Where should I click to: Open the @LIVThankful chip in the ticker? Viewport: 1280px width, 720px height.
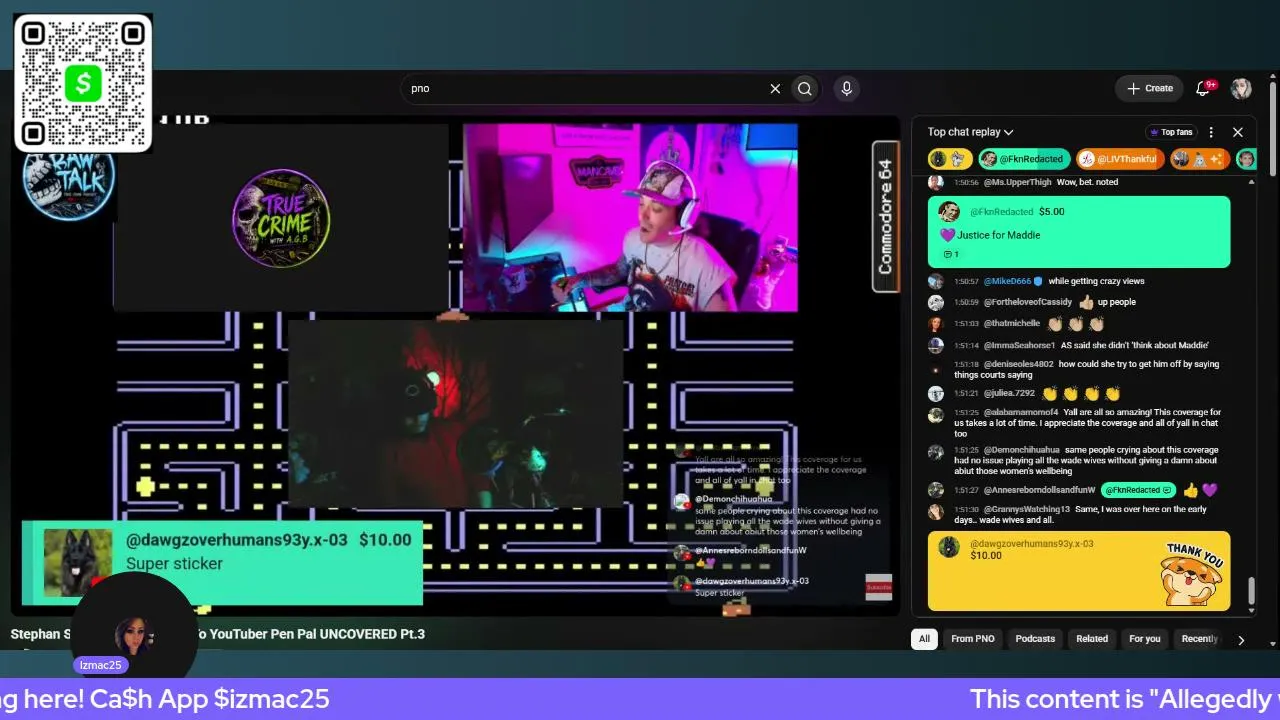(1120, 159)
